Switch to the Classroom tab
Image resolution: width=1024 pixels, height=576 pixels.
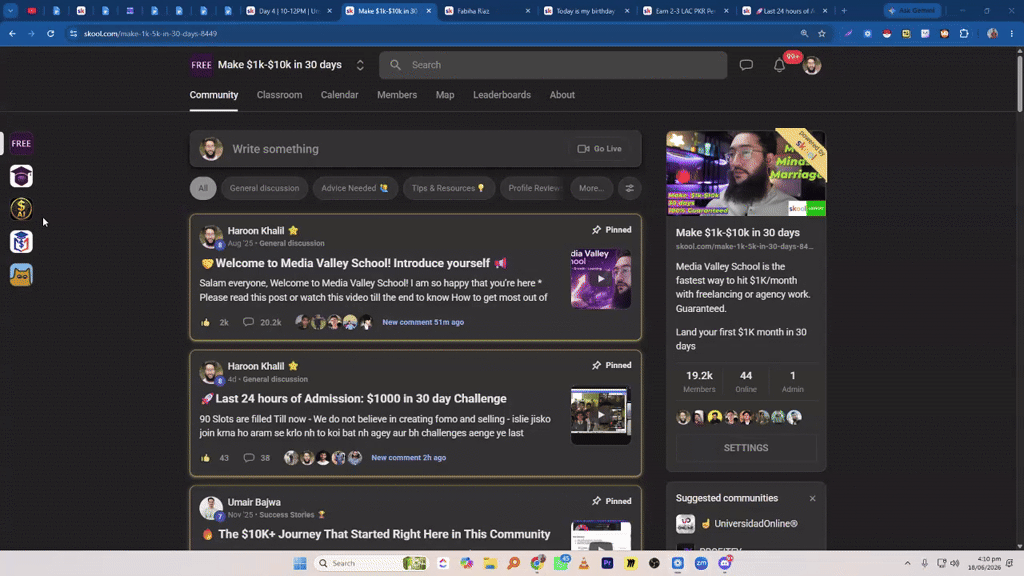[280, 95]
